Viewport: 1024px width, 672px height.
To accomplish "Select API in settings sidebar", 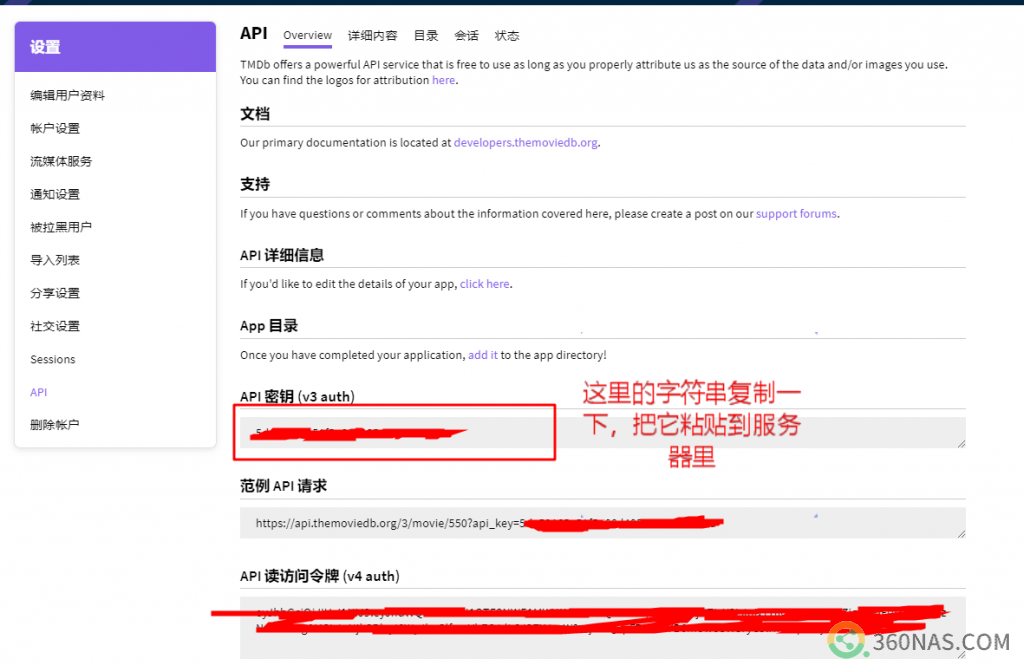I will (39, 392).
